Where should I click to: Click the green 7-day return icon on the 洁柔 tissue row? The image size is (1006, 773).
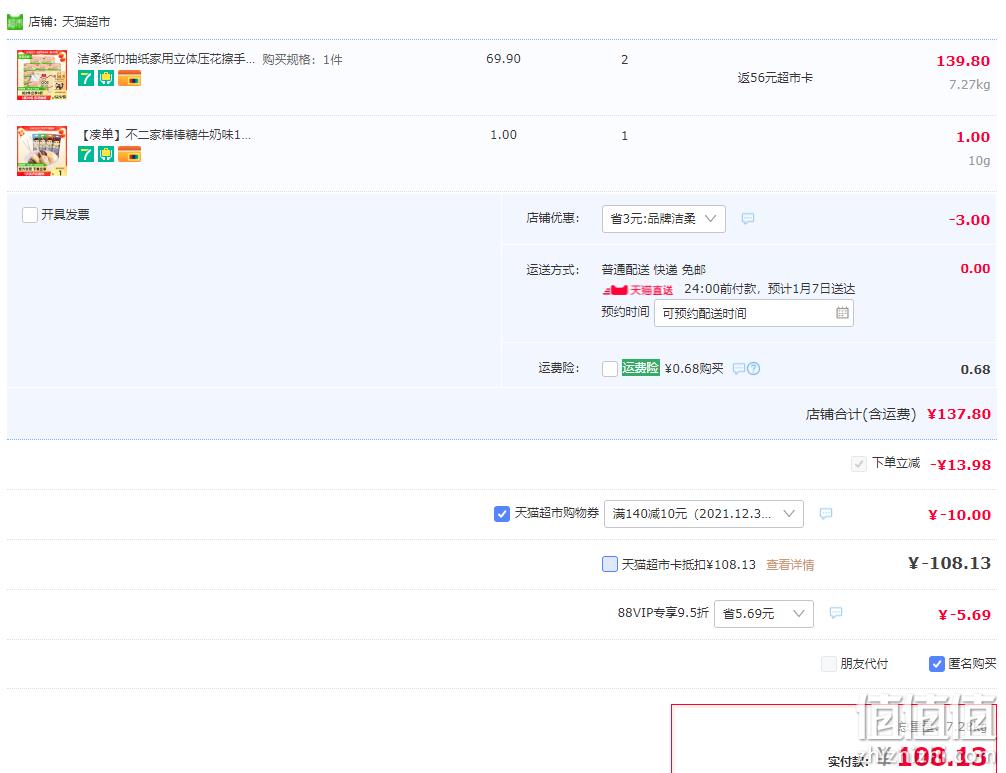[86, 78]
